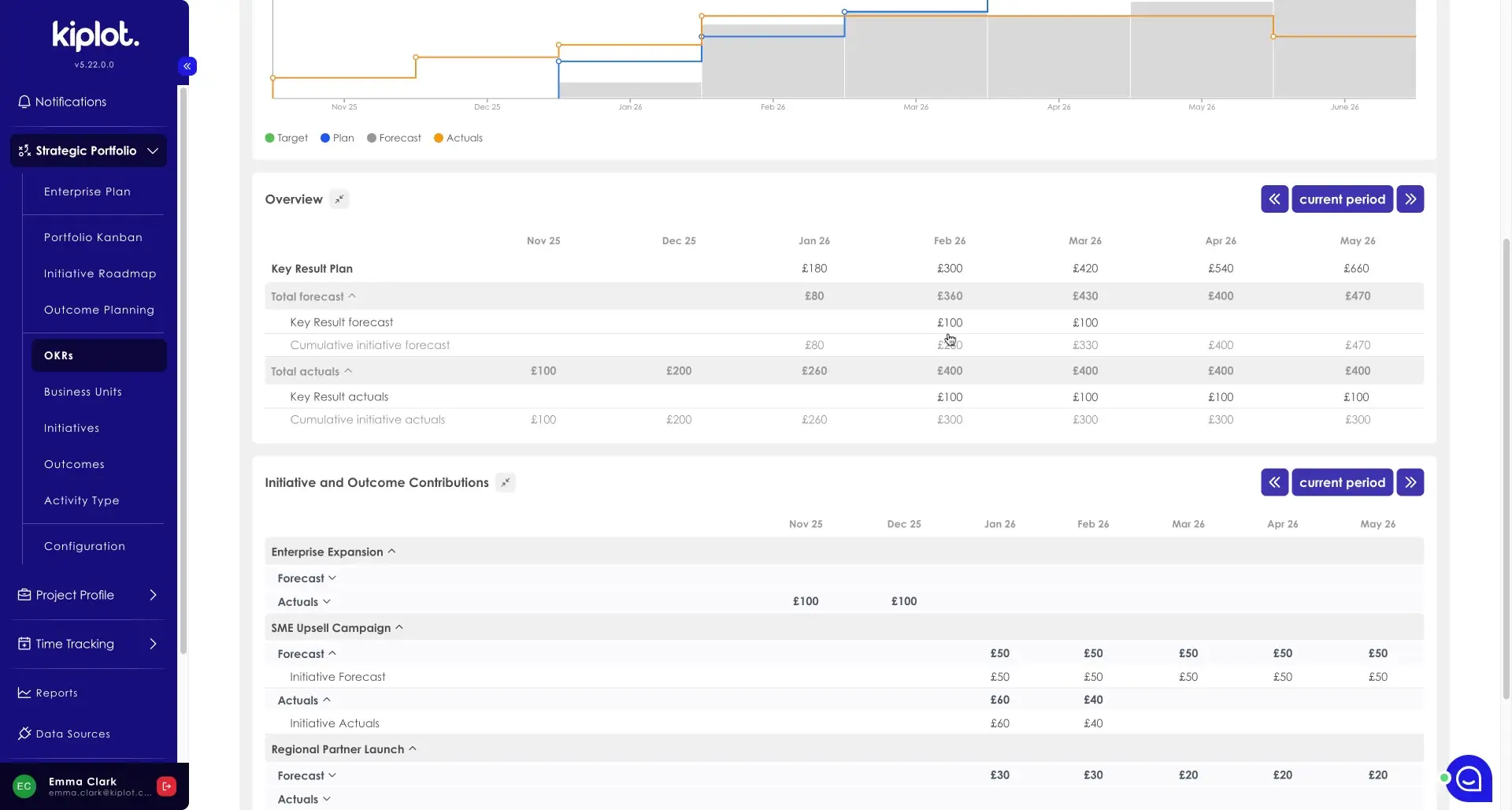Collapse the sidebar with the chevron button

tap(187, 66)
